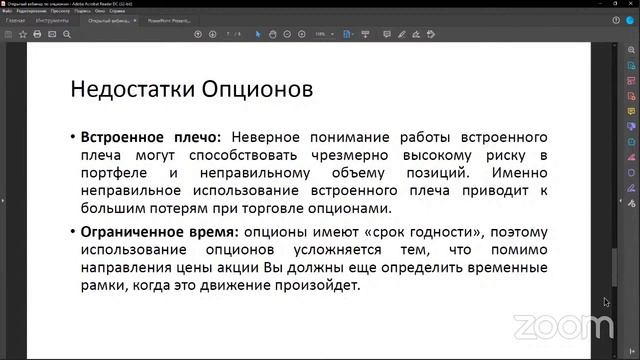Open the teal tool in right pane
This screenshot has width=640, height=360.
631,142
